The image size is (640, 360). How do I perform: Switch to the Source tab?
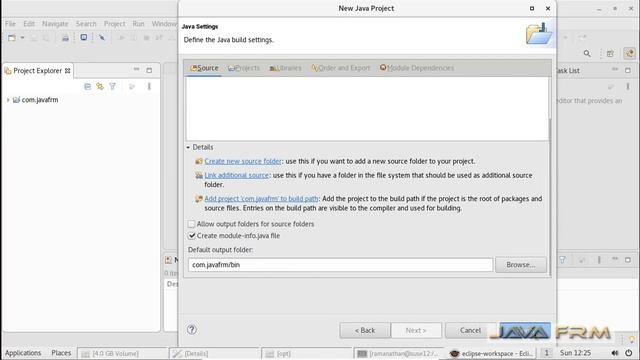(204, 68)
